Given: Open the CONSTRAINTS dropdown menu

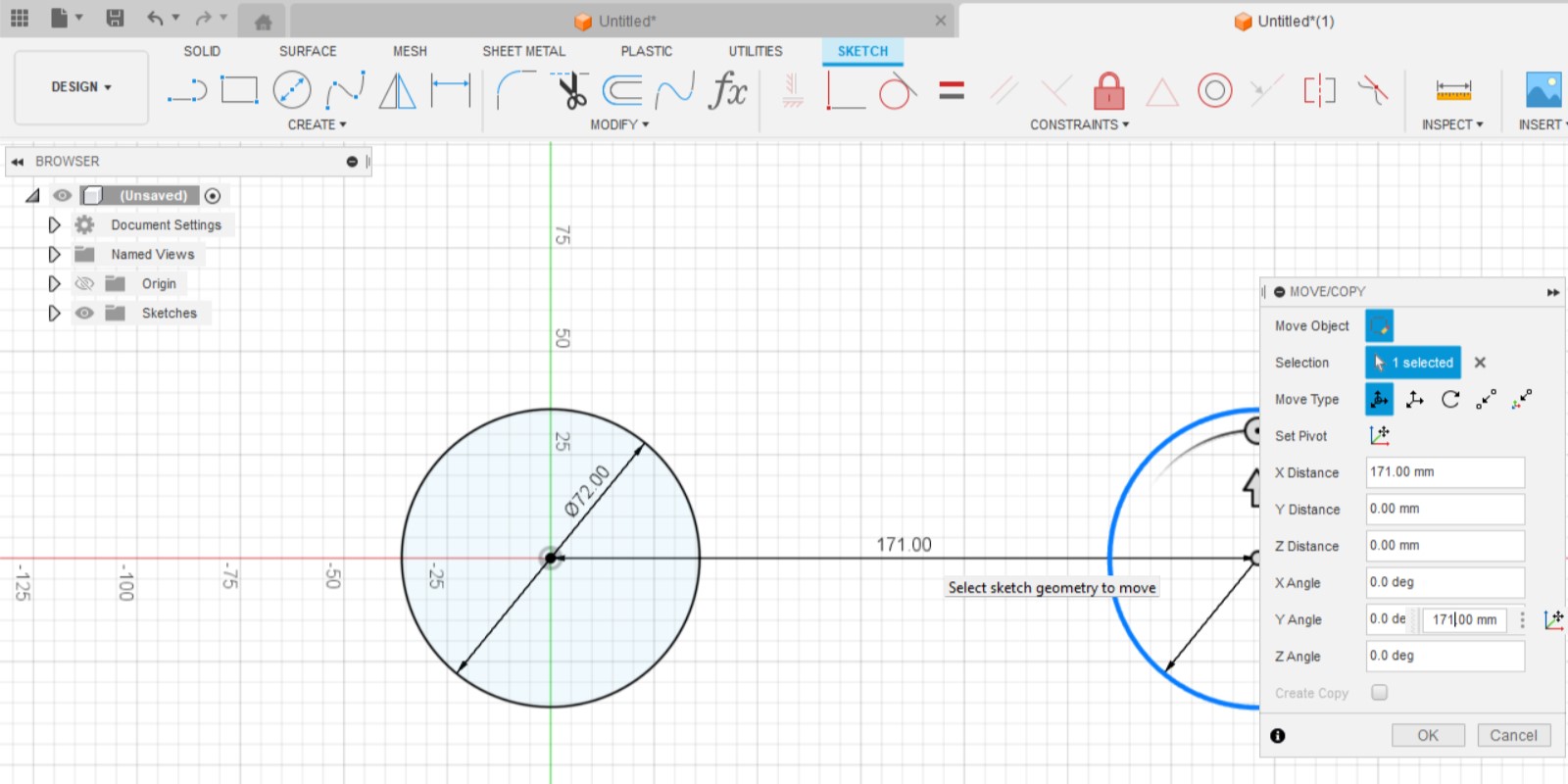Looking at the screenshot, I should point(1079,124).
